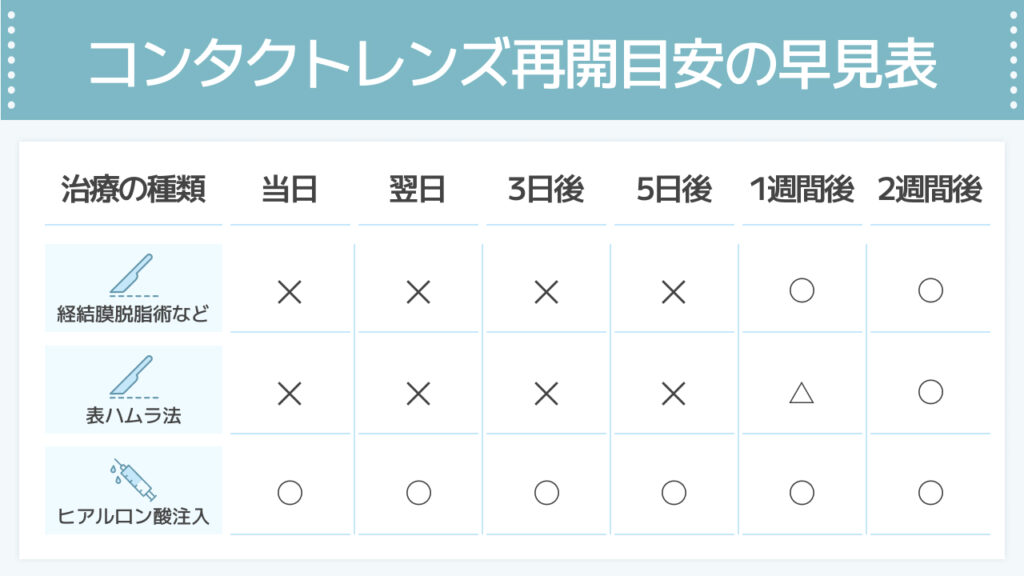1024x576 pixels.
Task: Click the circle for ヒアルロン酸注入 at 3日後
Action: pyautogui.click(x=546, y=493)
